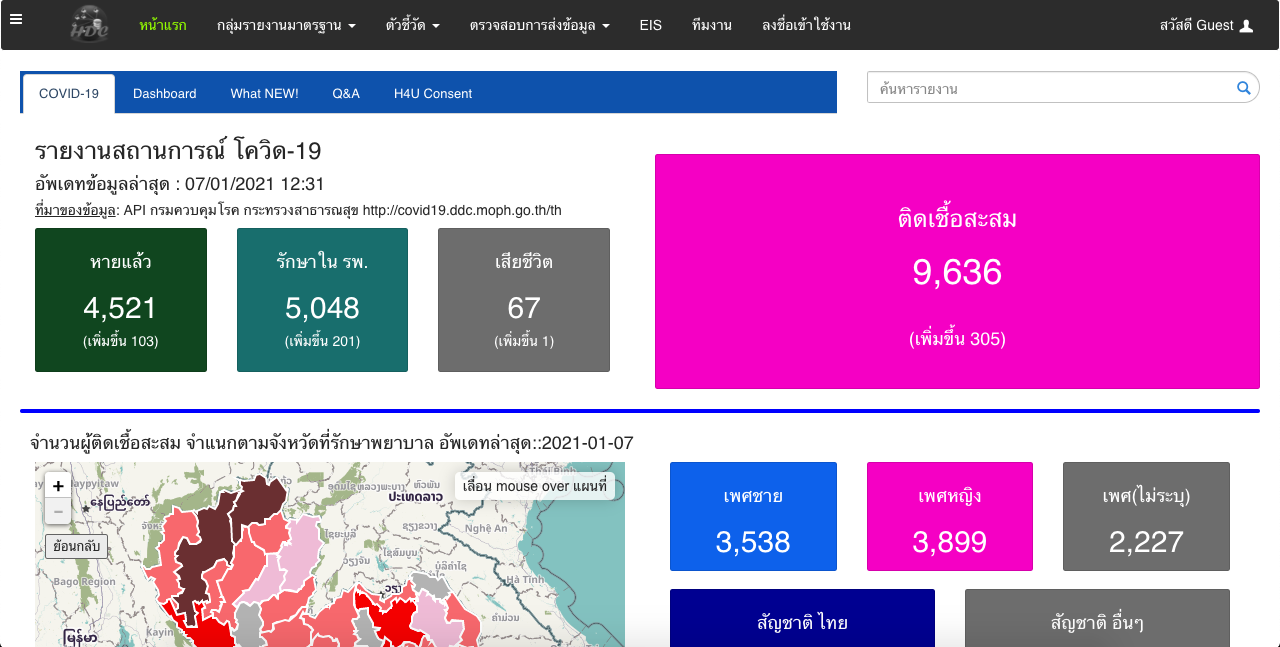Open the hamburger menu icon
This screenshot has height=647, width=1280.
click(16, 19)
